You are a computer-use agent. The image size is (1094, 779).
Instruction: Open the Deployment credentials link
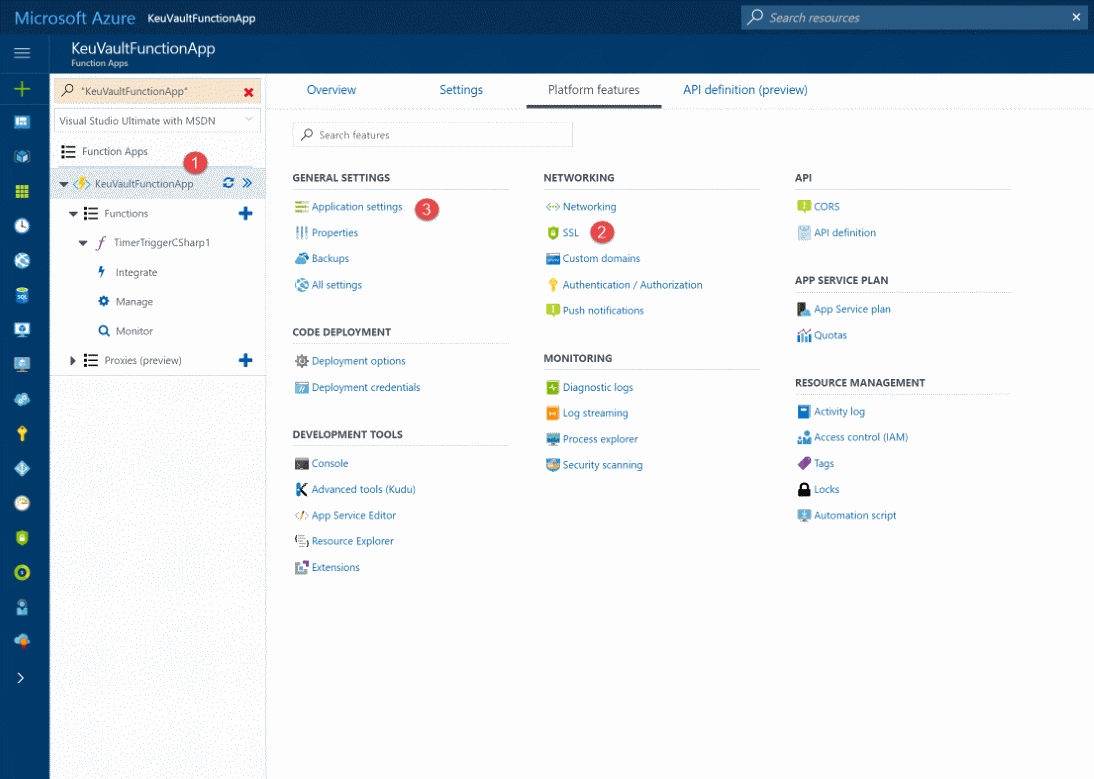(x=366, y=387)
